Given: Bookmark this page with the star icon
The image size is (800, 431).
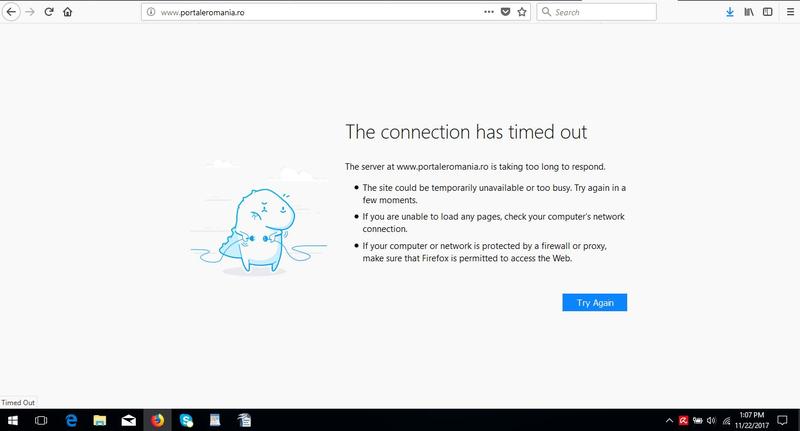Looking at the screenshot, I should point(522,12).
